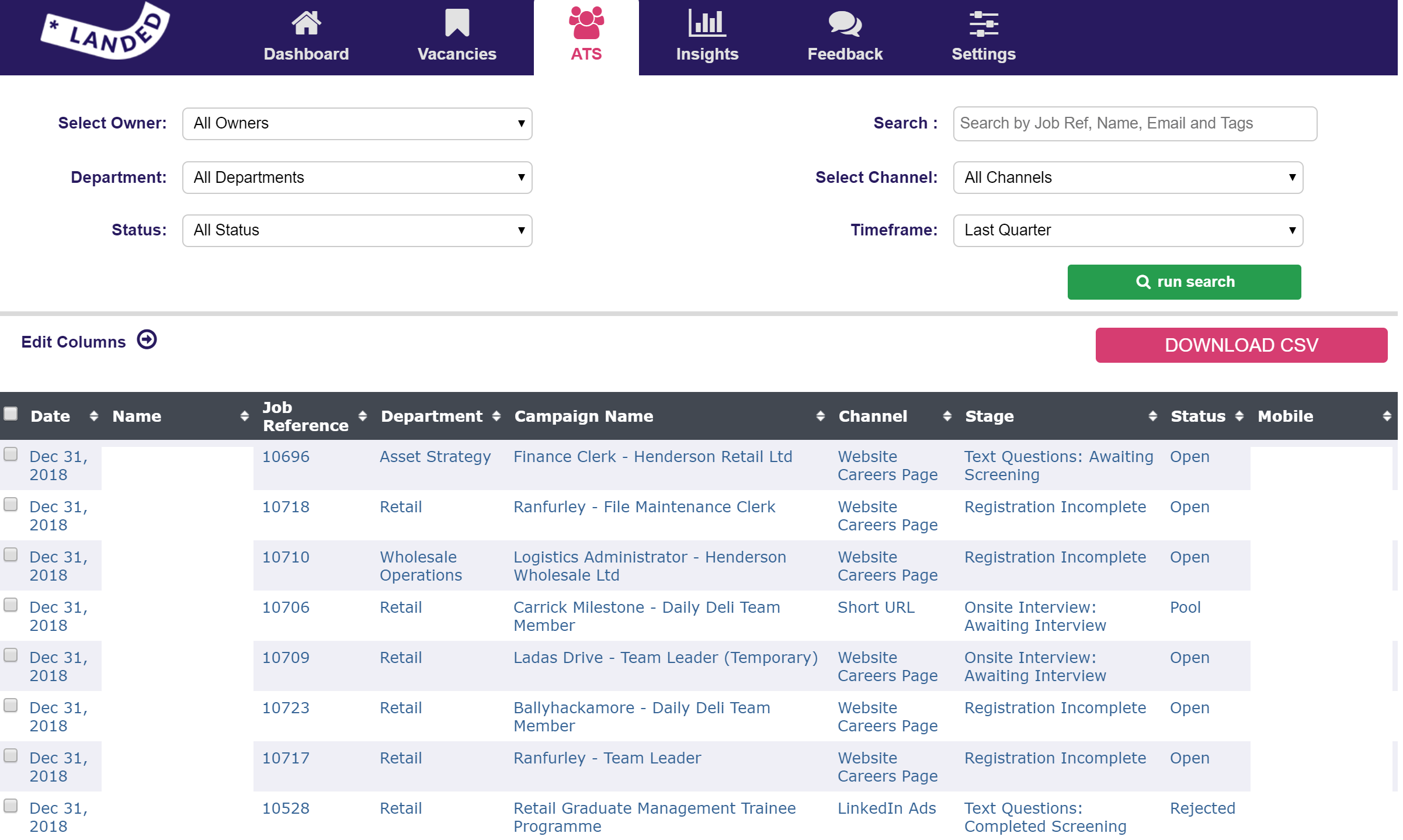Screen dimensions: 1403x840
Task: Sort by Department column arrows
Action: [x=496, y=416]
